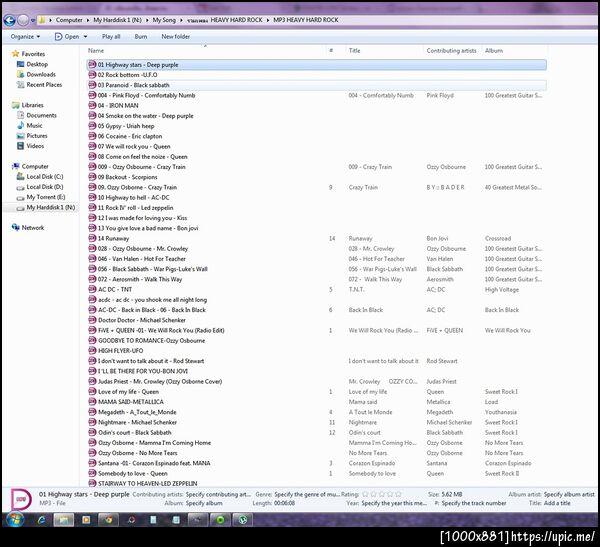600x547 pixels.
Task: Click the folder icon in address bar
Action: [42, 20]
